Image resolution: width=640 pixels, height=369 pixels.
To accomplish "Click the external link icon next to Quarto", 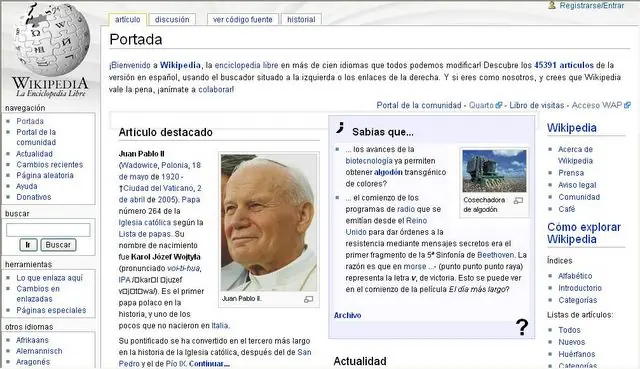I will (x=498, y=105).
